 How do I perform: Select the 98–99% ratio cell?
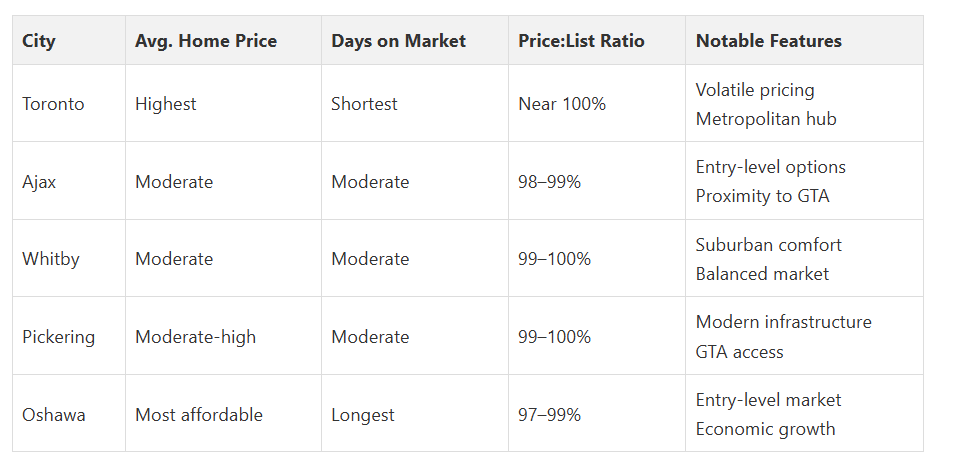[549, 182]
